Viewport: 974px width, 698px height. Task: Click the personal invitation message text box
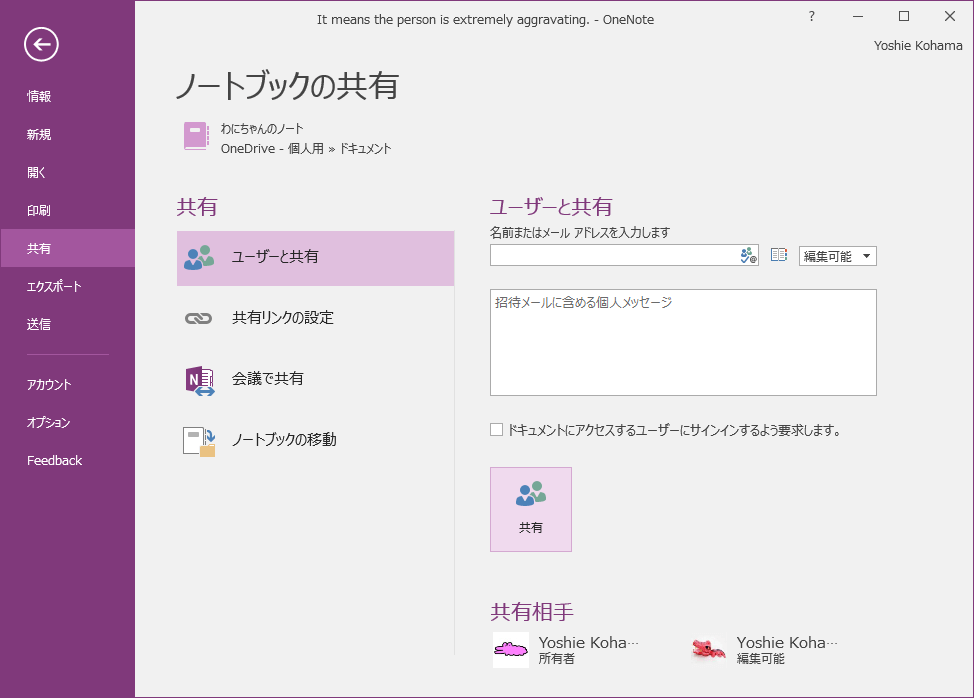click(x=683, y=342)
